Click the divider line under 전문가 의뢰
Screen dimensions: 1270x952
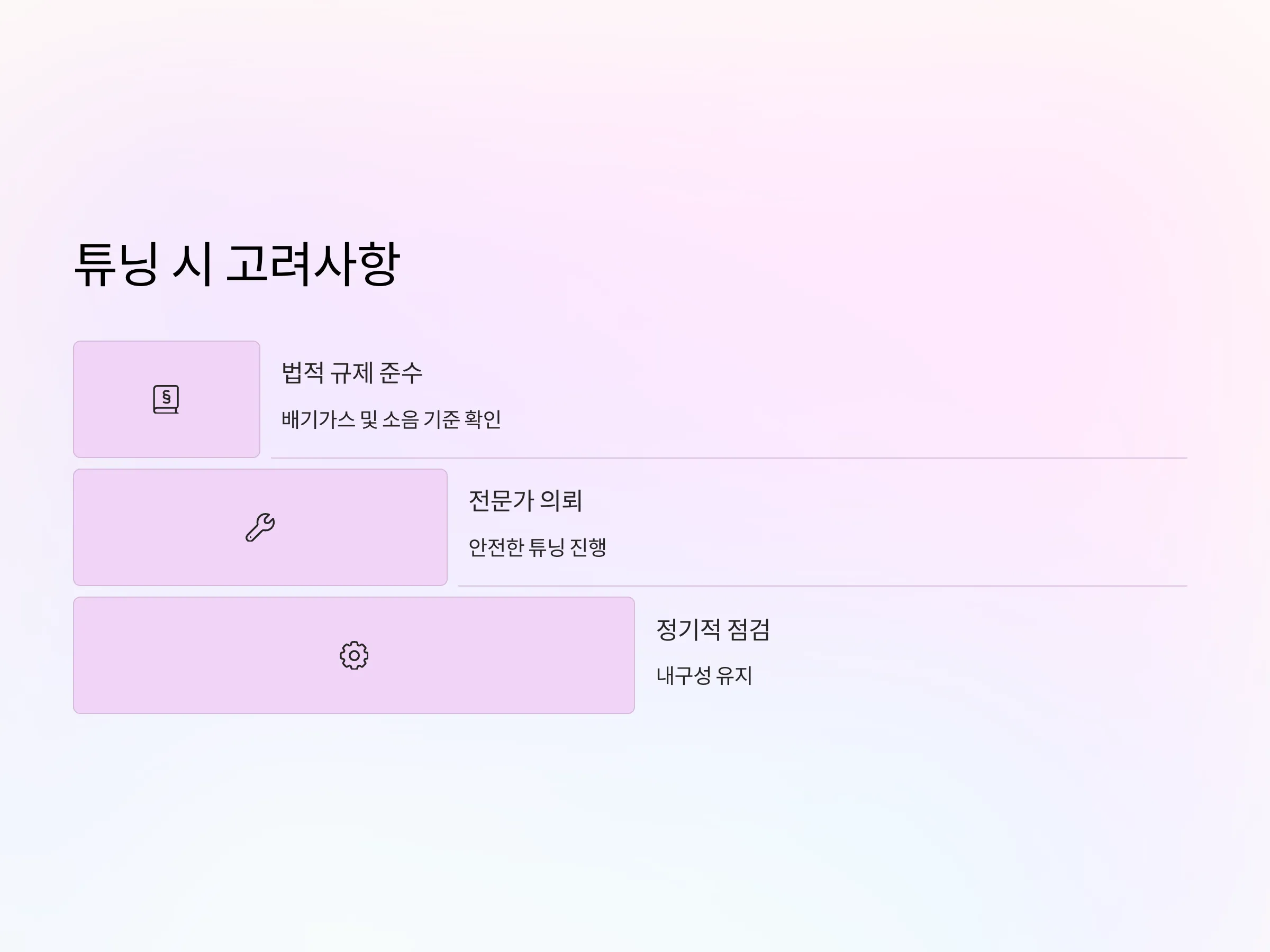click(823, 586)
